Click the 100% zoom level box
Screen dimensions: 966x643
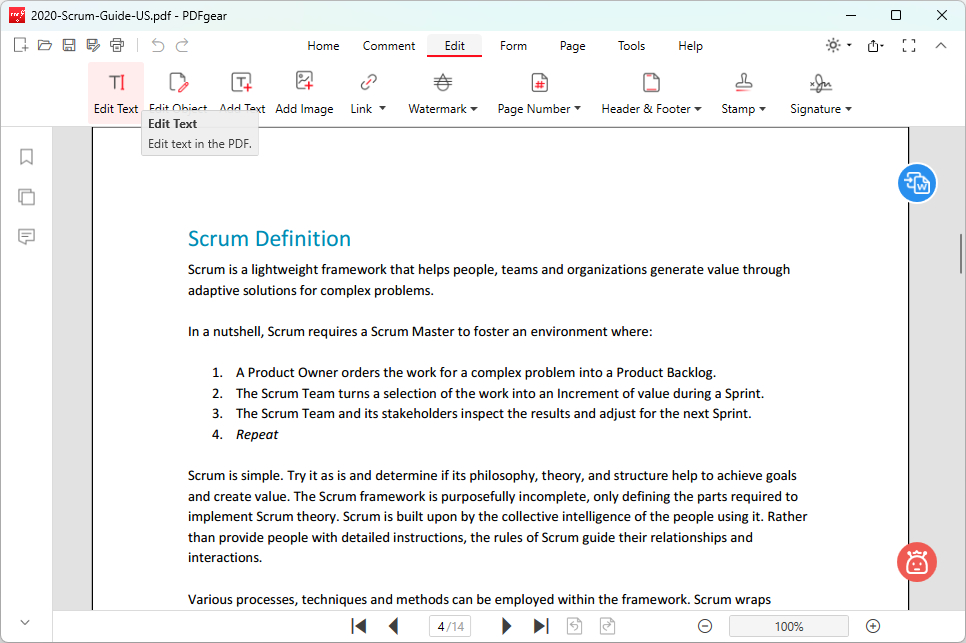point(789,626)
